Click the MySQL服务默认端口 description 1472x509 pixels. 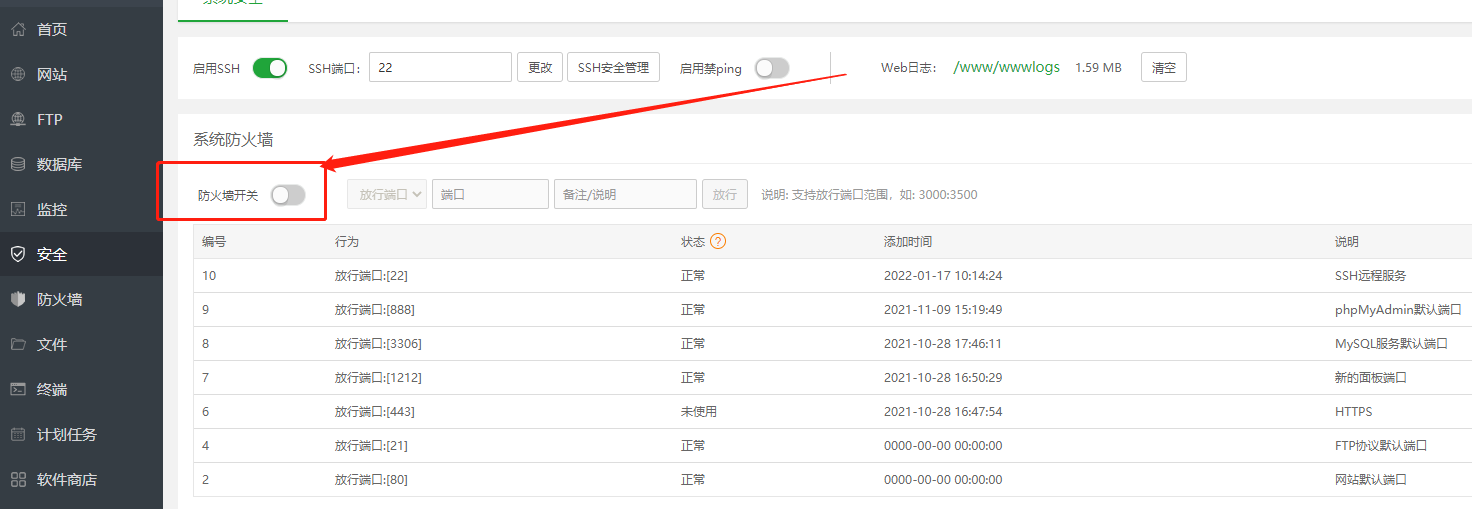tap(1391, 343)
